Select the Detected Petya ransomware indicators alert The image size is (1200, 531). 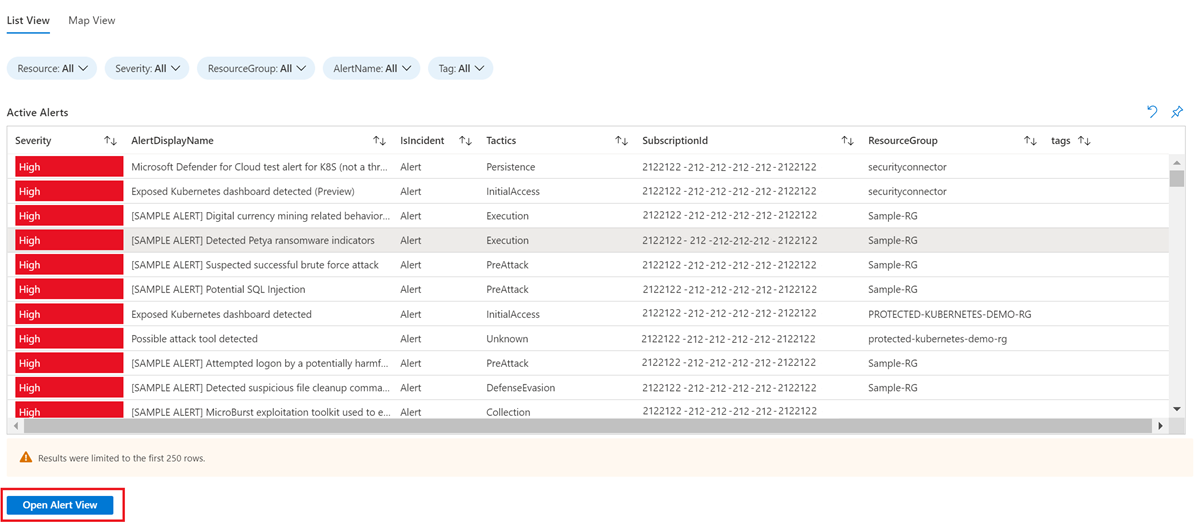pos(588,240)
